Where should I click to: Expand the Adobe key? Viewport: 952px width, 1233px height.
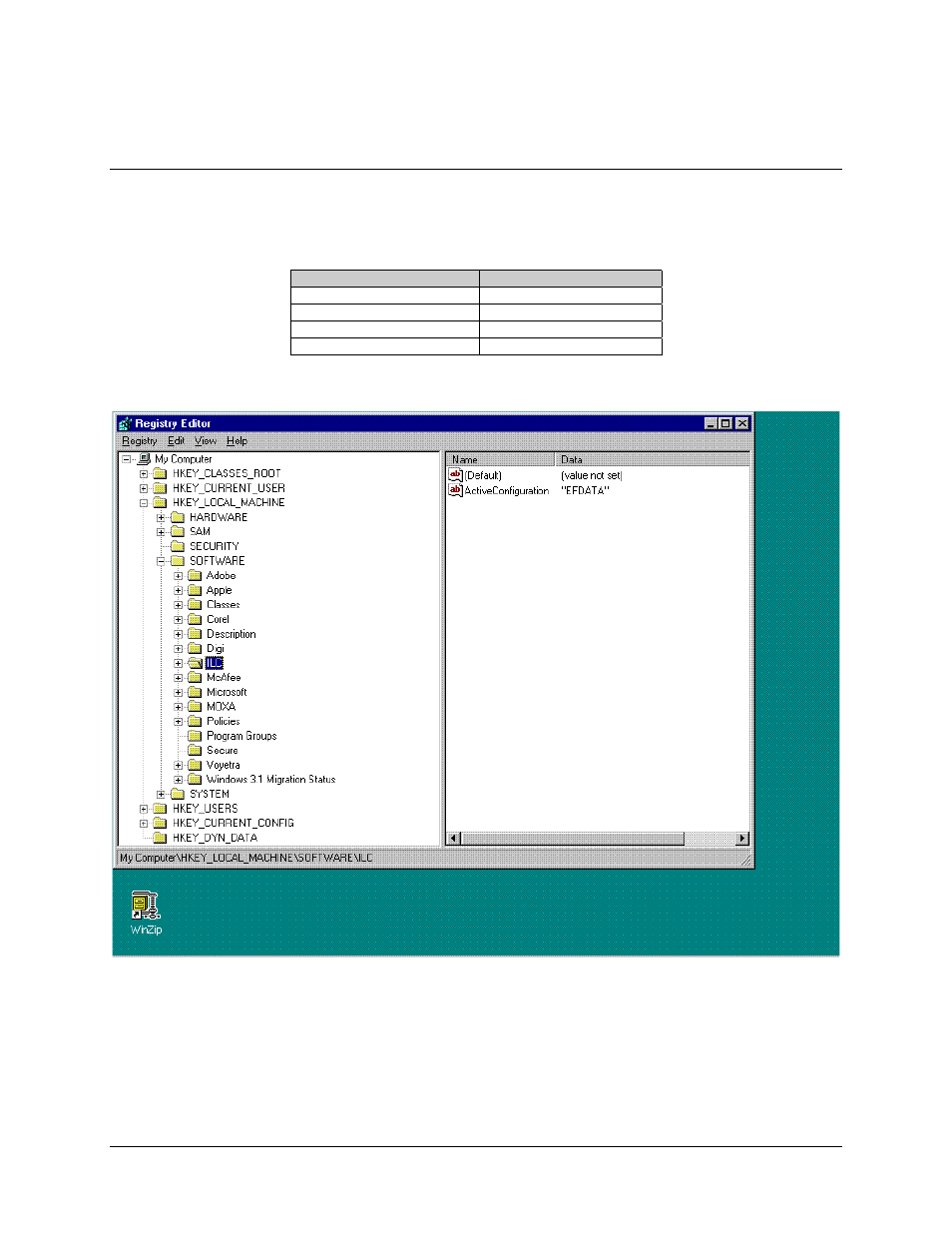[179, 576]
